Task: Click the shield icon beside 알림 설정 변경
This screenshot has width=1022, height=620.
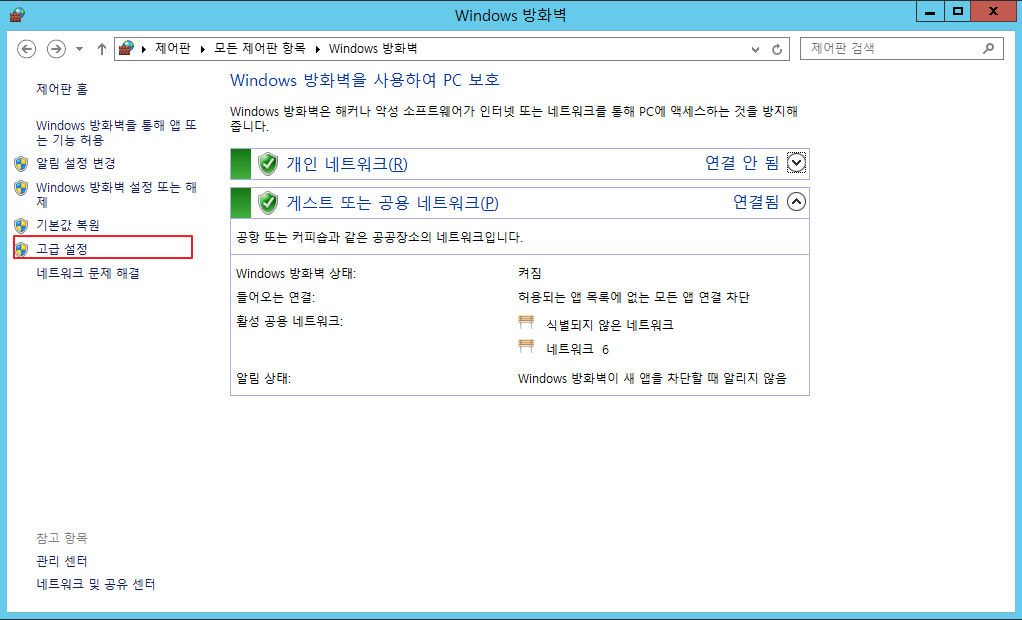Action: point(22,163)
